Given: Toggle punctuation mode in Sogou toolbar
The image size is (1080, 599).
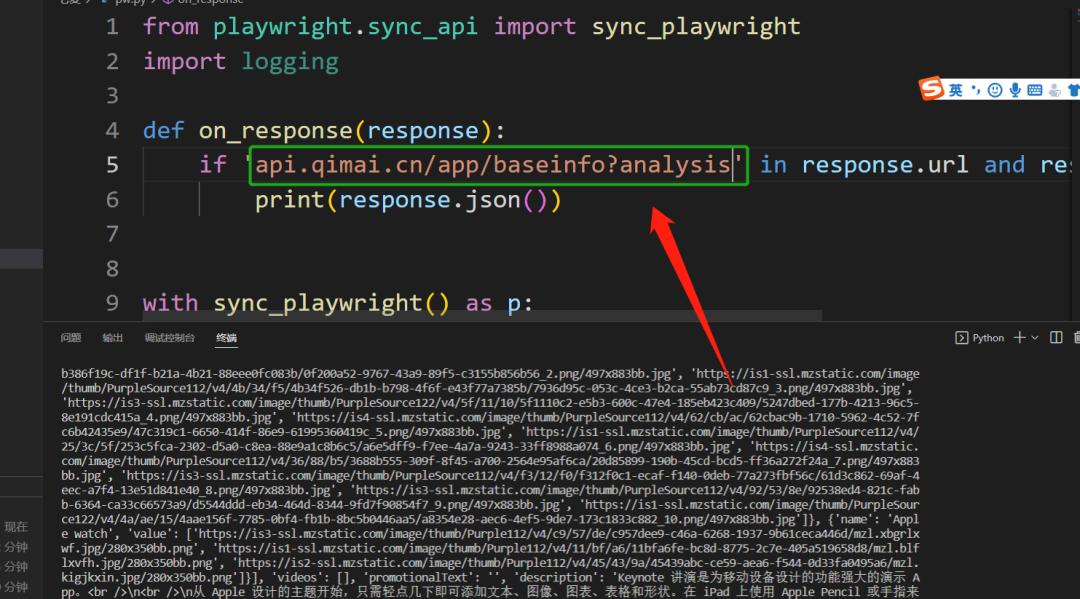Looking at the screenshot, I should (975, 90).
